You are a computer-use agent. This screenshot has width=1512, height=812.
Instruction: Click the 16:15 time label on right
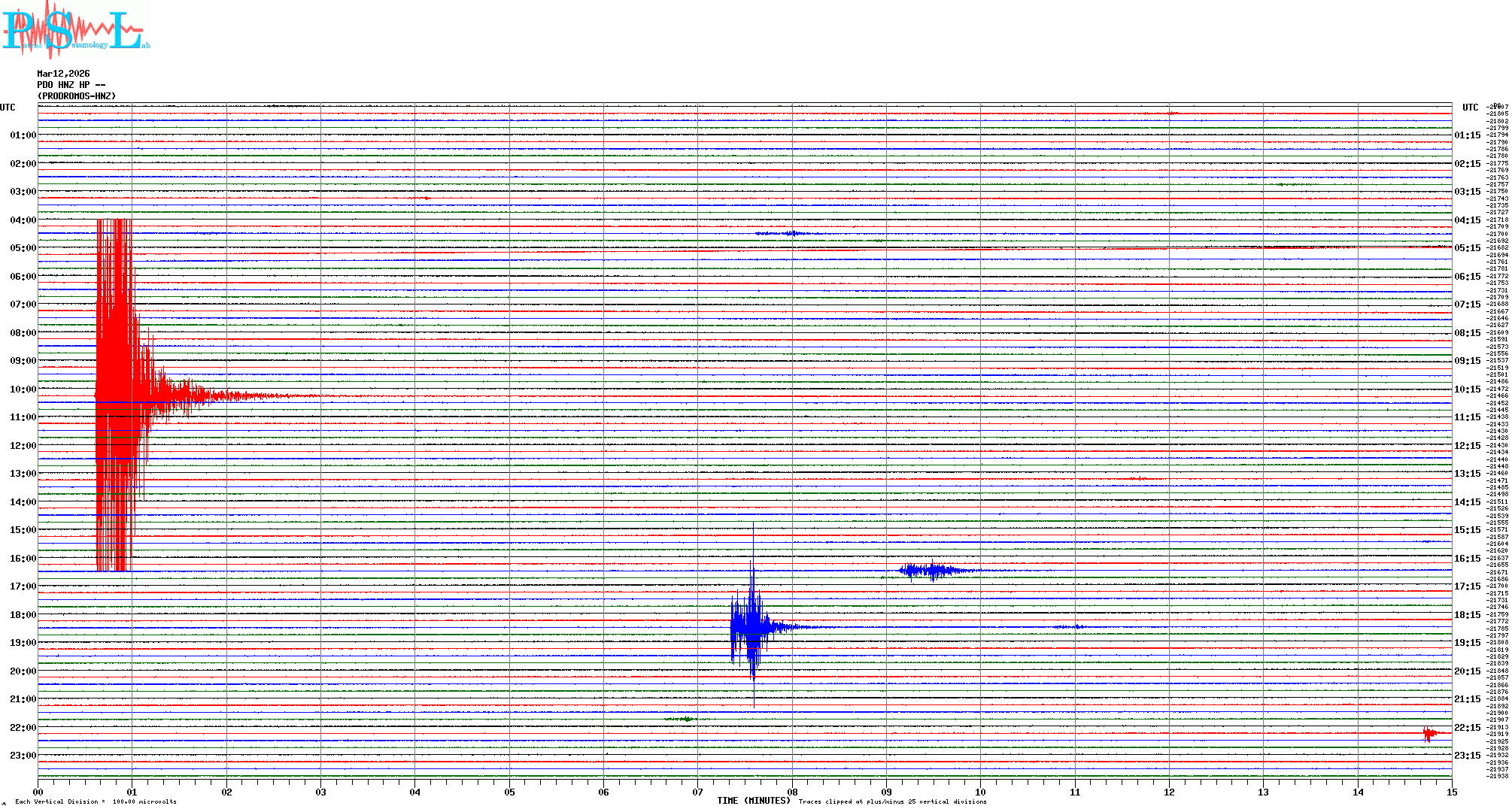[1467, 559]
